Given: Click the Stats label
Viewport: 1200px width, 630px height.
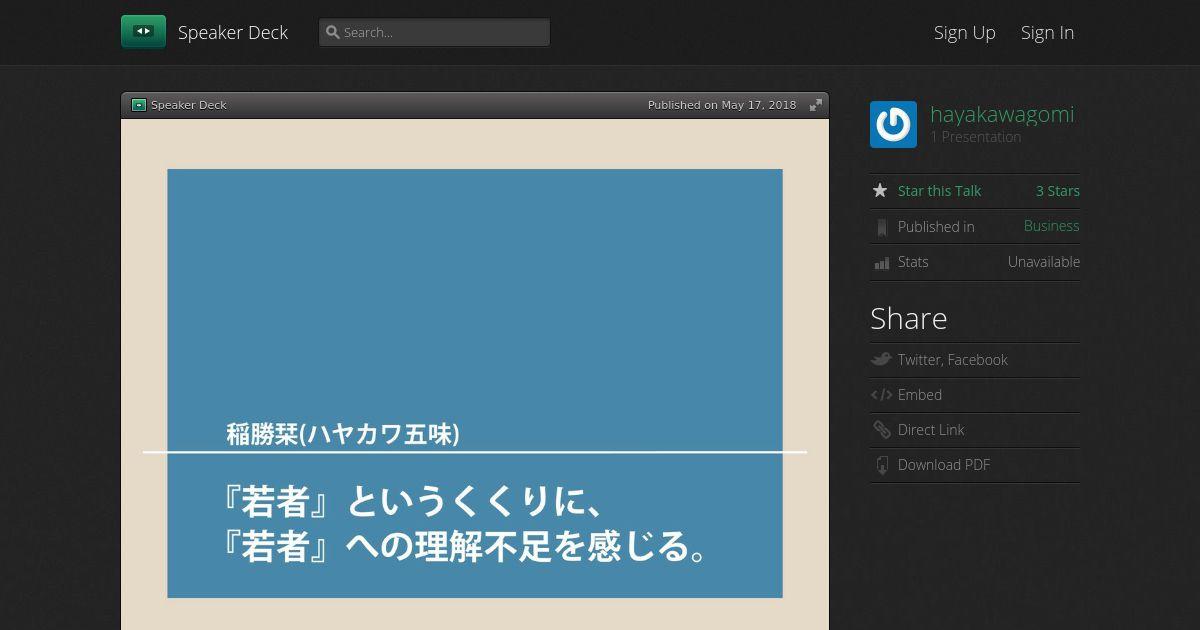Looking at the screenshot, I should pos(913,262).
